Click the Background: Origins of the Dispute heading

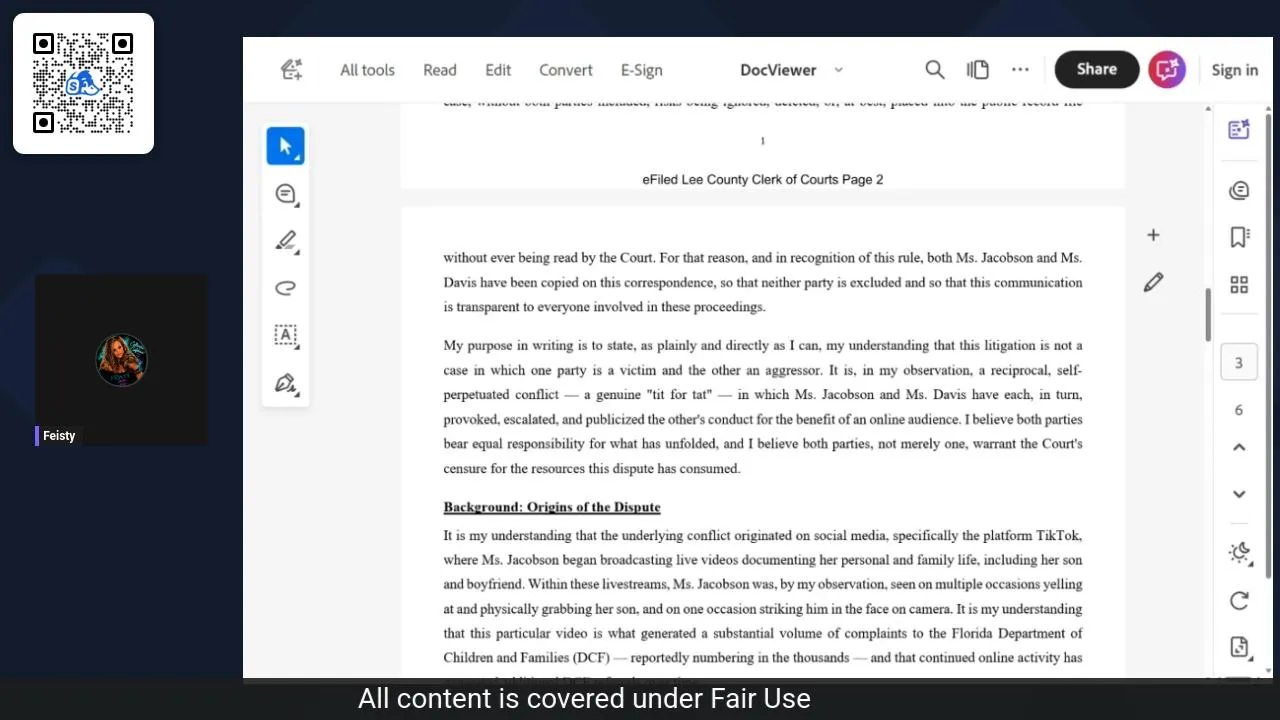point(552,507)
